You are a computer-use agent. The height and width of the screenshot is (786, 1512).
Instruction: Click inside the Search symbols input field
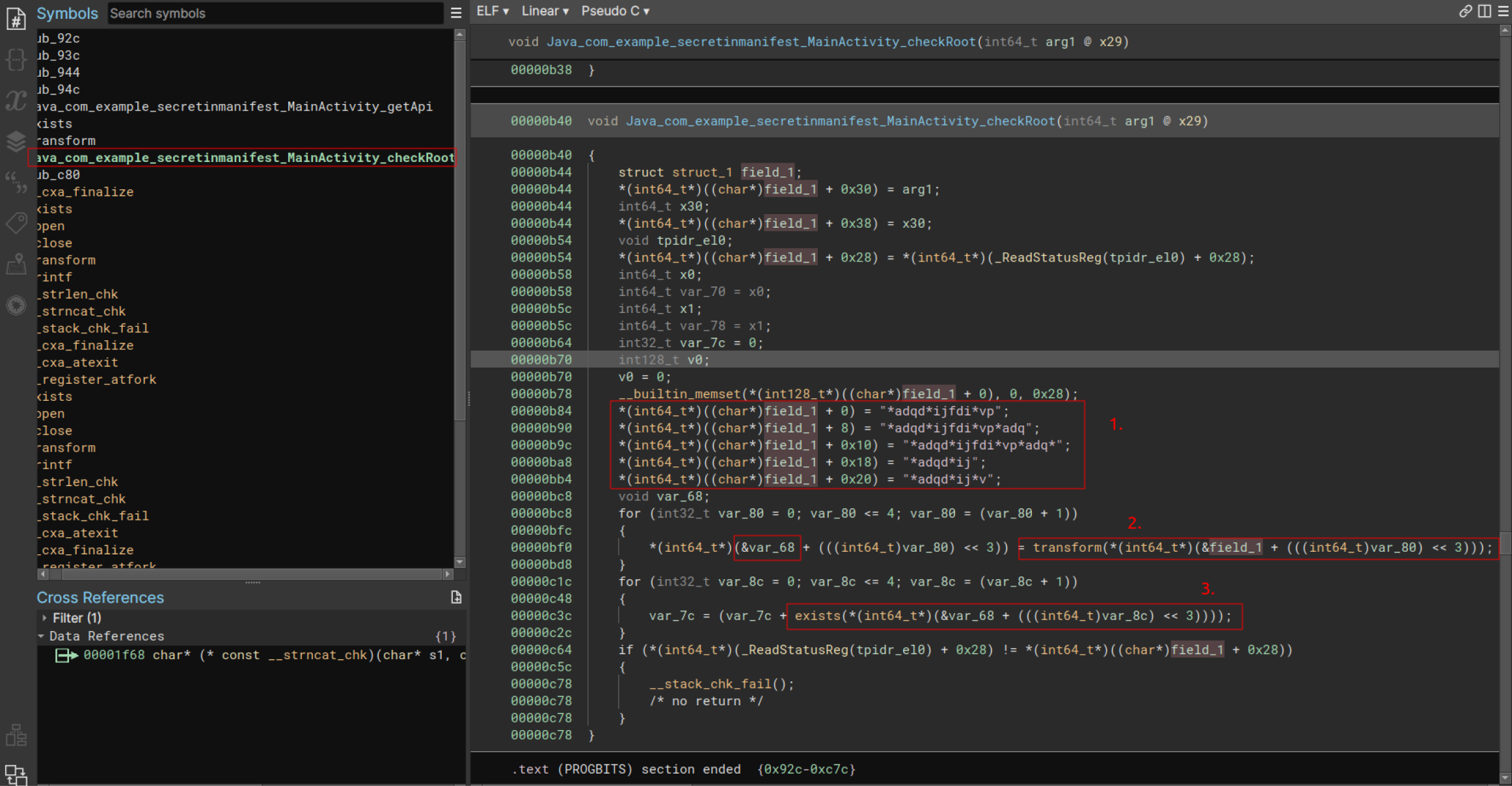click(273, 13)
